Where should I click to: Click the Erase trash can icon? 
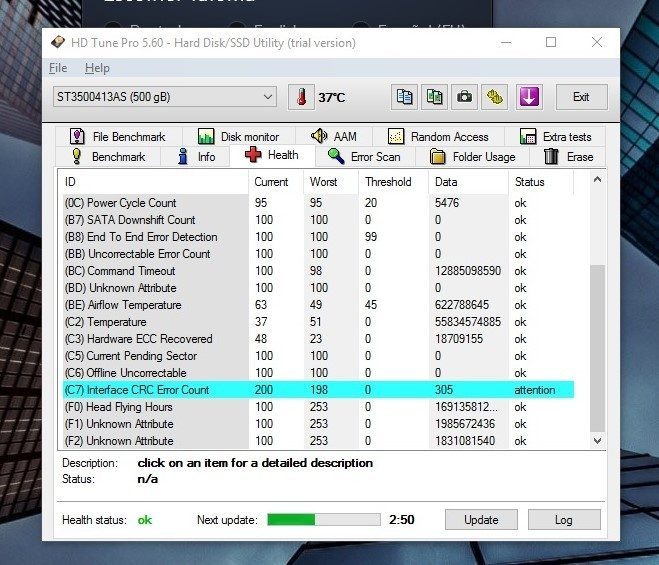tap(551, 156)
